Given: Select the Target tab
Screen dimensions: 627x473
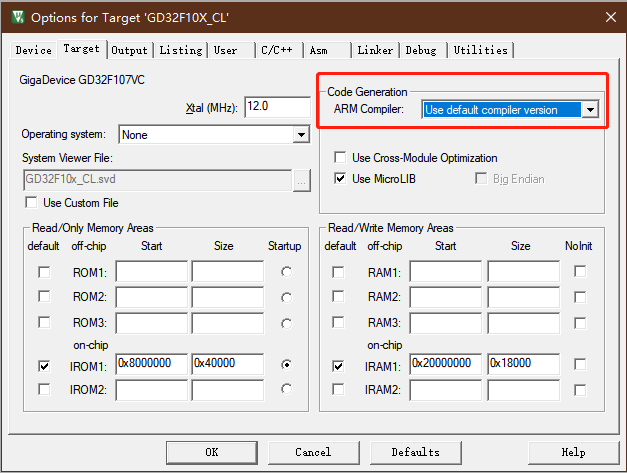Looking at the screenshot, I should tap(82, 49).
